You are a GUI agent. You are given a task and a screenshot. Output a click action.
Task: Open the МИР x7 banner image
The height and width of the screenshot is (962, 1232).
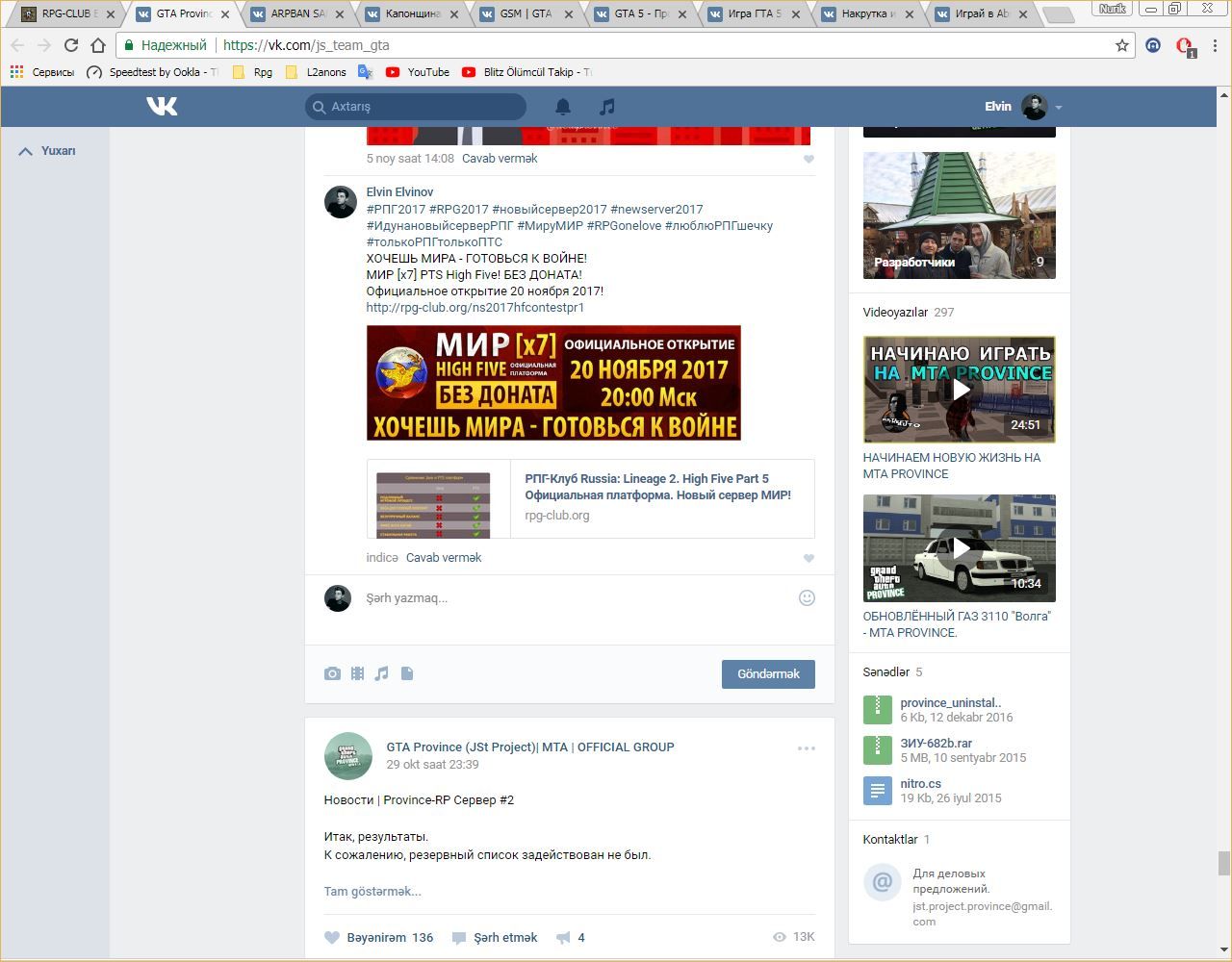553,383
